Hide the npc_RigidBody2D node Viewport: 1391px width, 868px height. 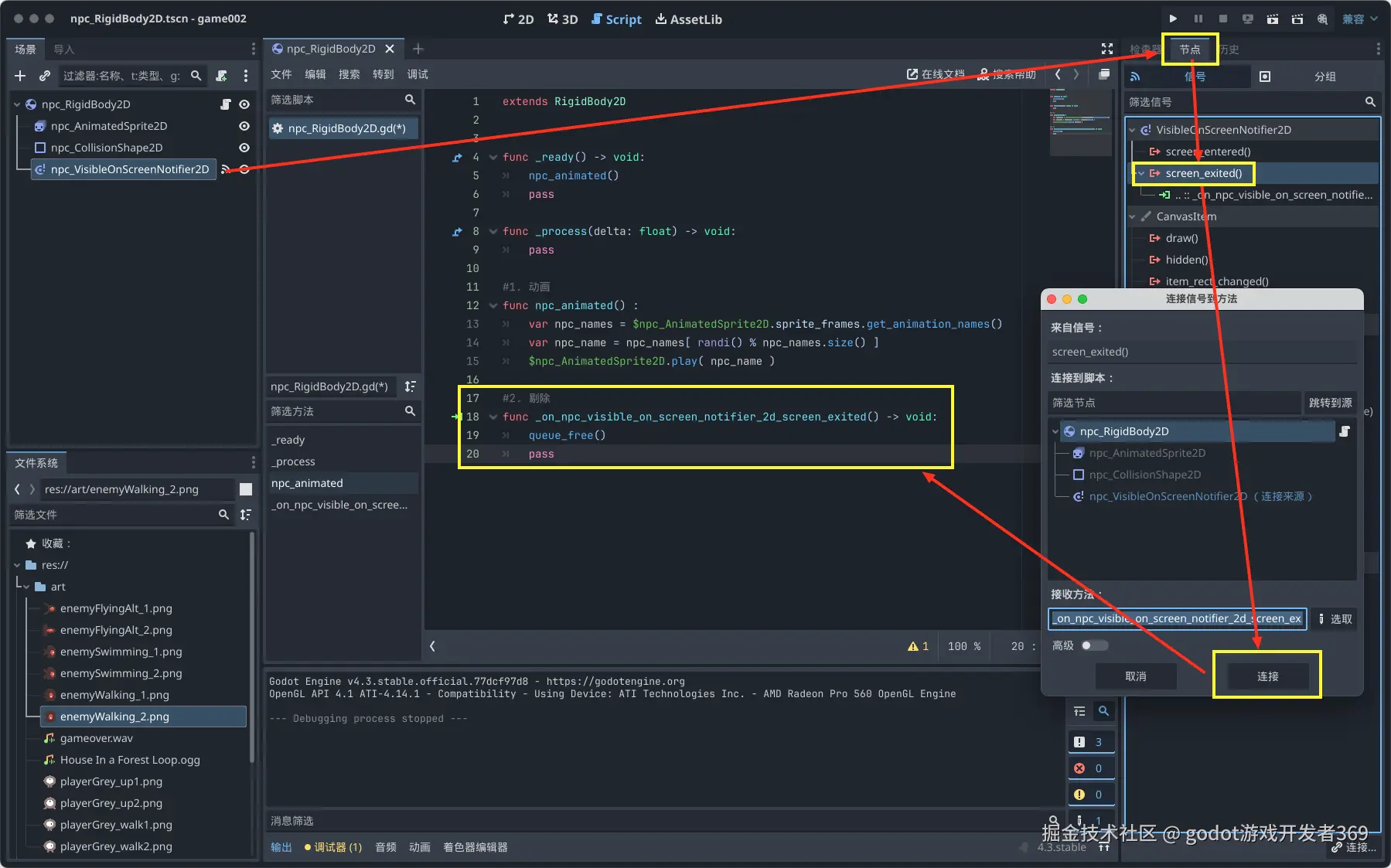(244, 104)
